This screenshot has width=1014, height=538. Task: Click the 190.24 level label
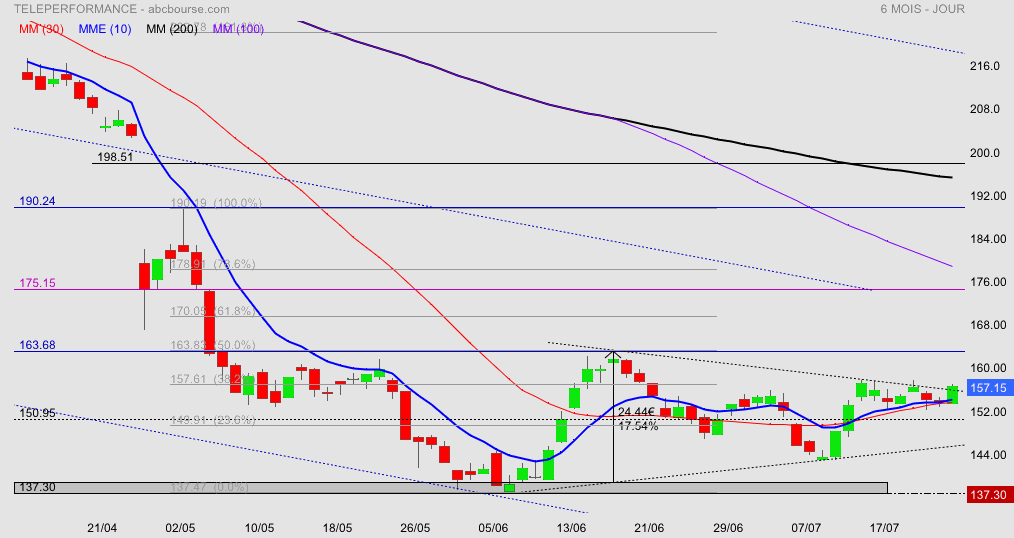tap(37, 201)
